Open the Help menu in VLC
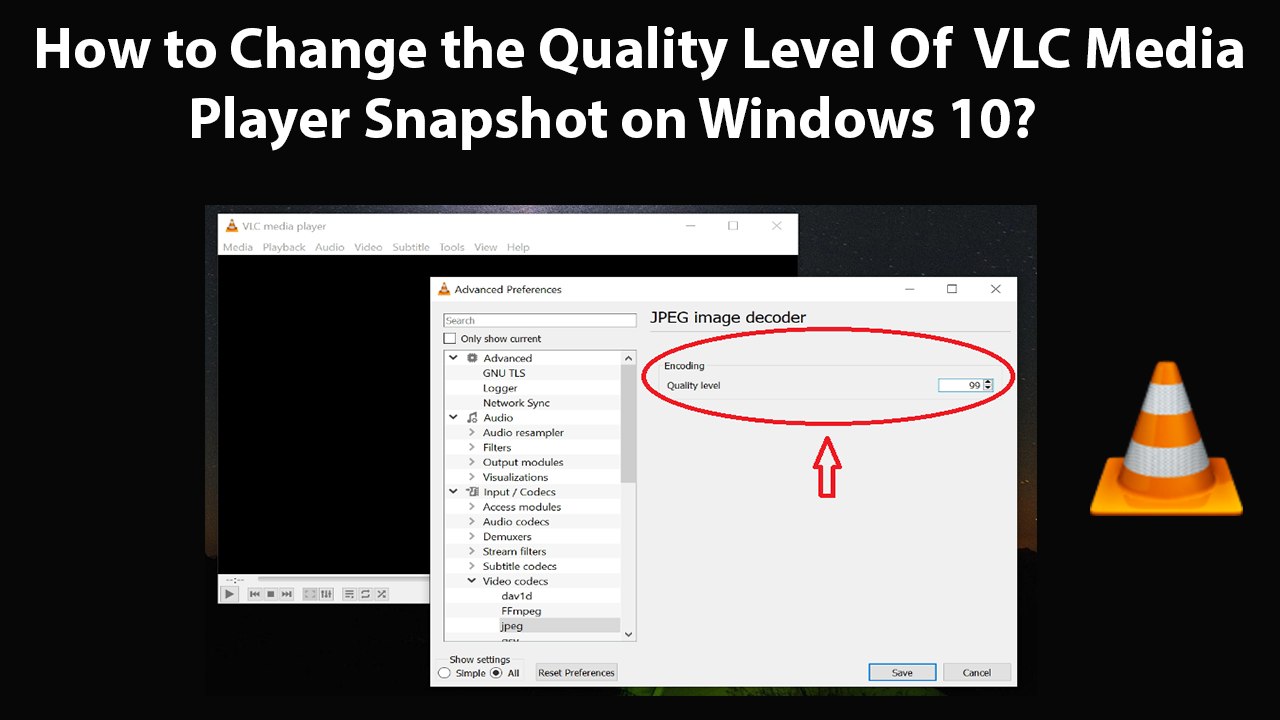The height and width of the screenshot is (720, 1280). (518, 247)
